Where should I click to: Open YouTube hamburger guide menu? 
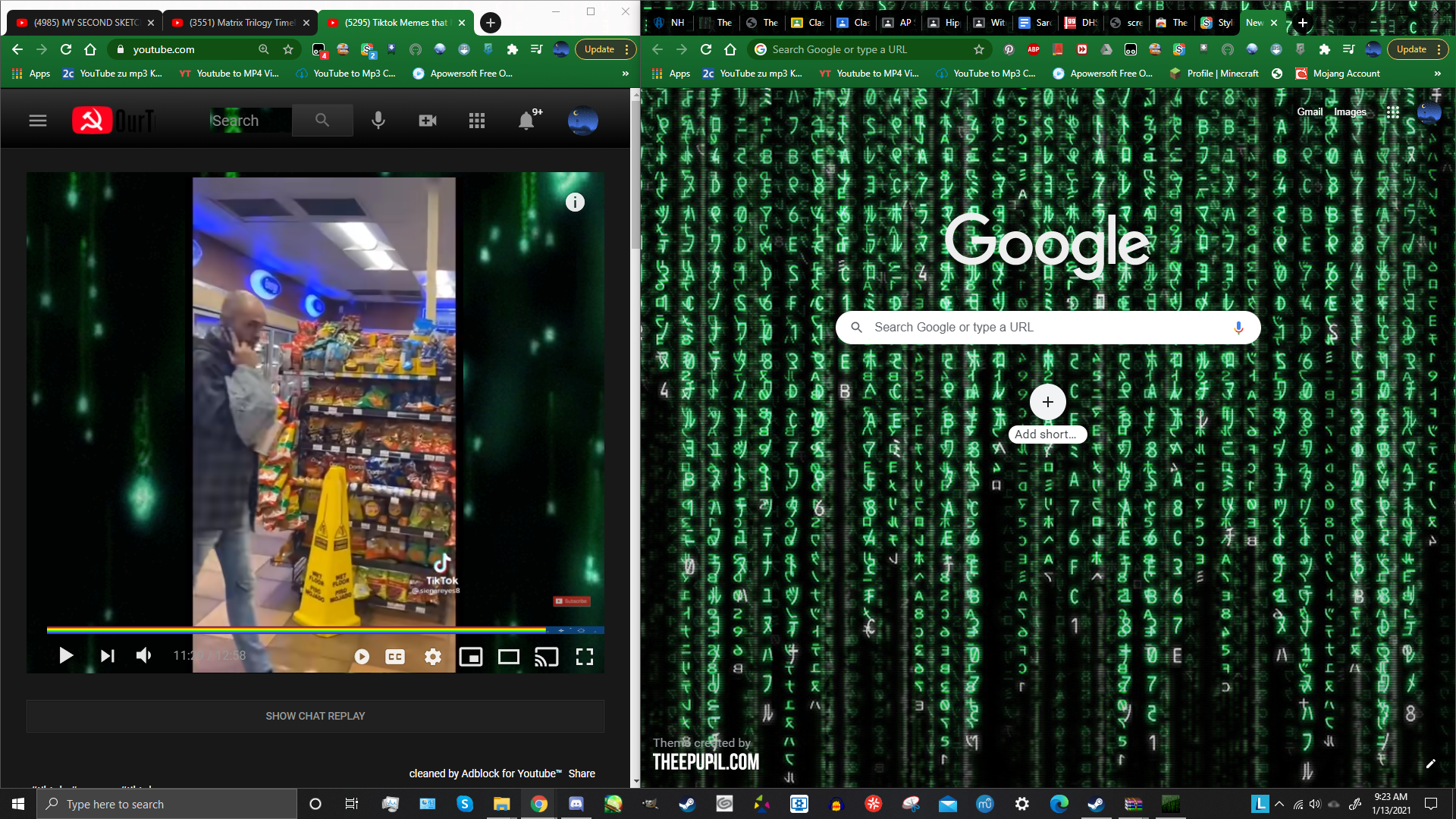38,121
